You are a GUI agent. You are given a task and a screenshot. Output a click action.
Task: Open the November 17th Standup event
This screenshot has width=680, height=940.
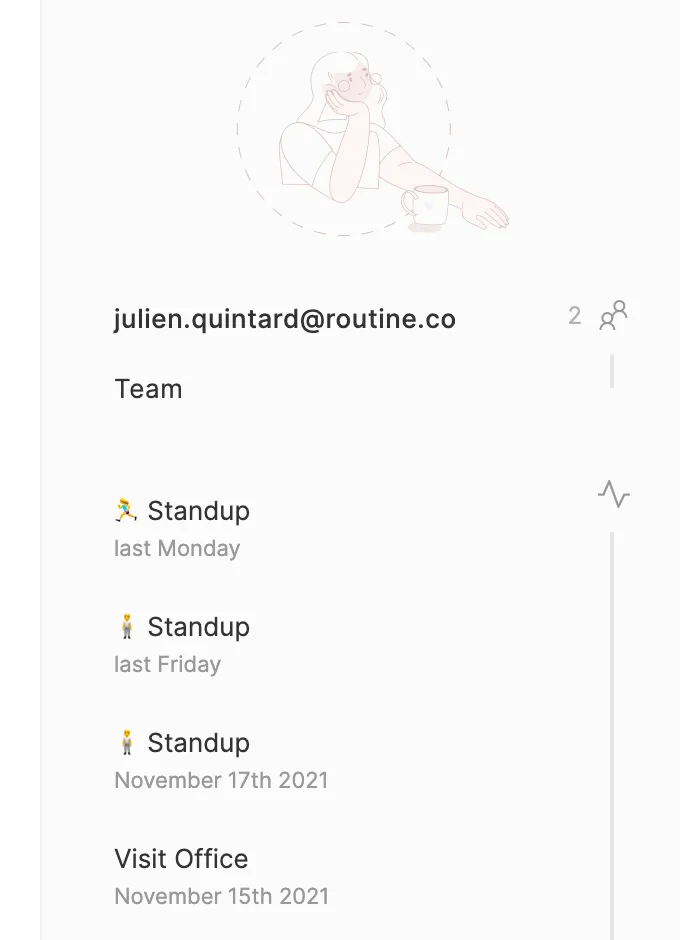pyautogui.click(x=199, y=743)
